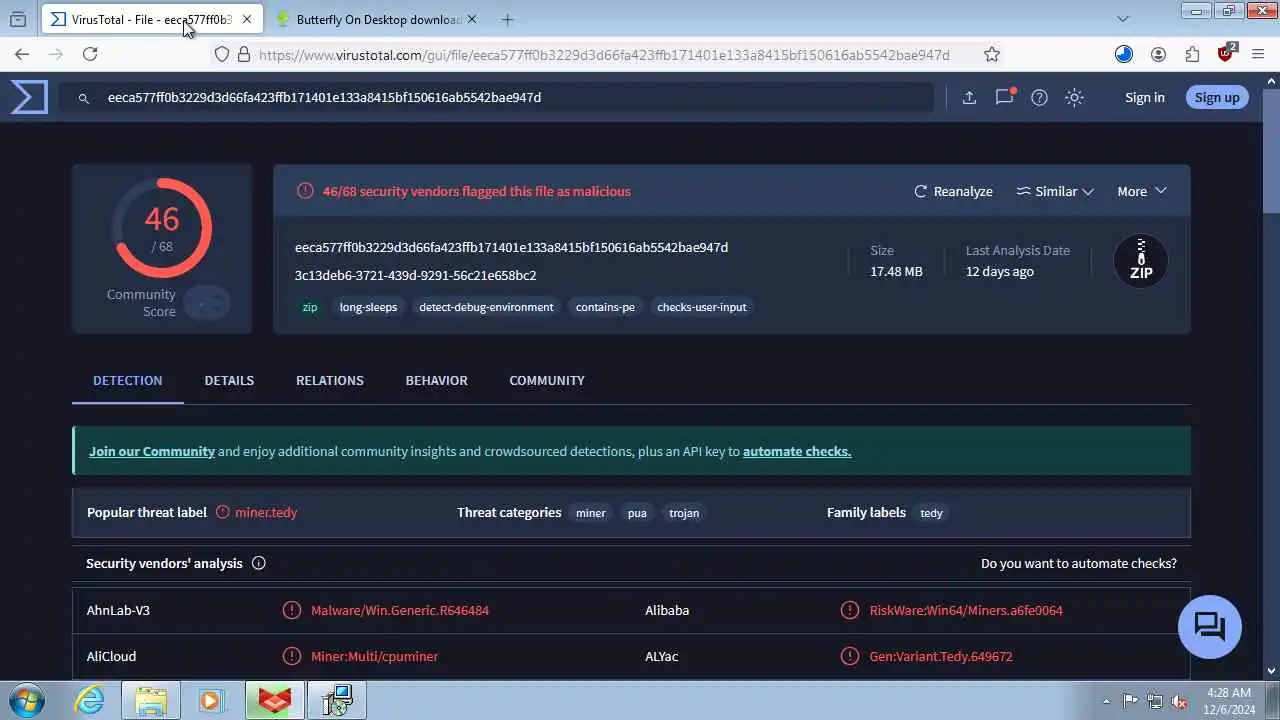The width and height of the screenshot is (1280, 720).
Task: Open the automate checks link
Action: [x=797, y=451]
